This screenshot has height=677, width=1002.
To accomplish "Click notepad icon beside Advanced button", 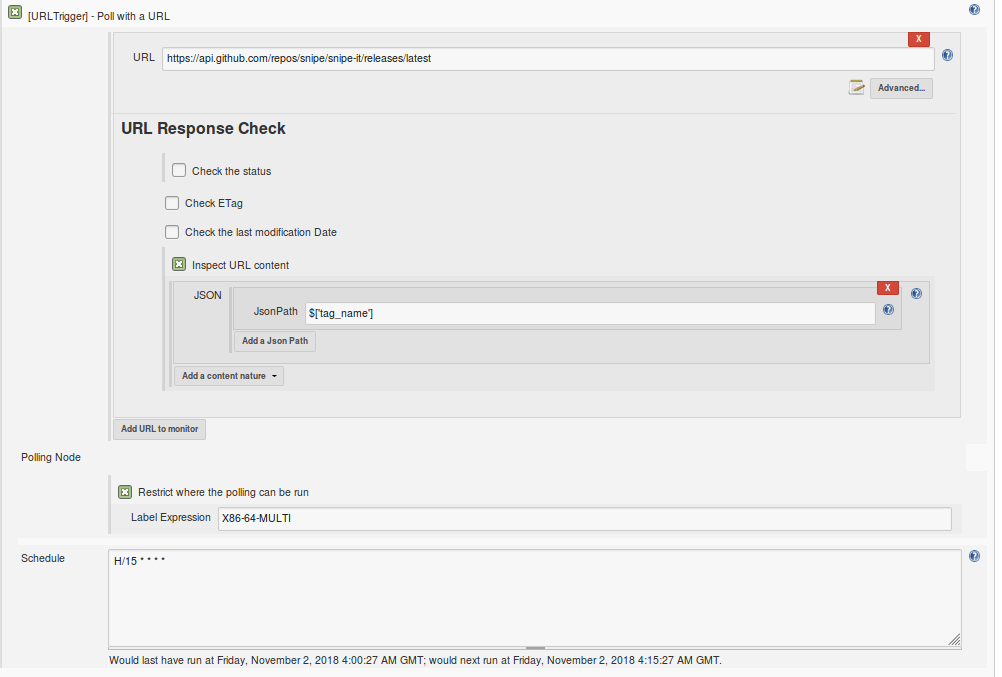I will [856, 88].
